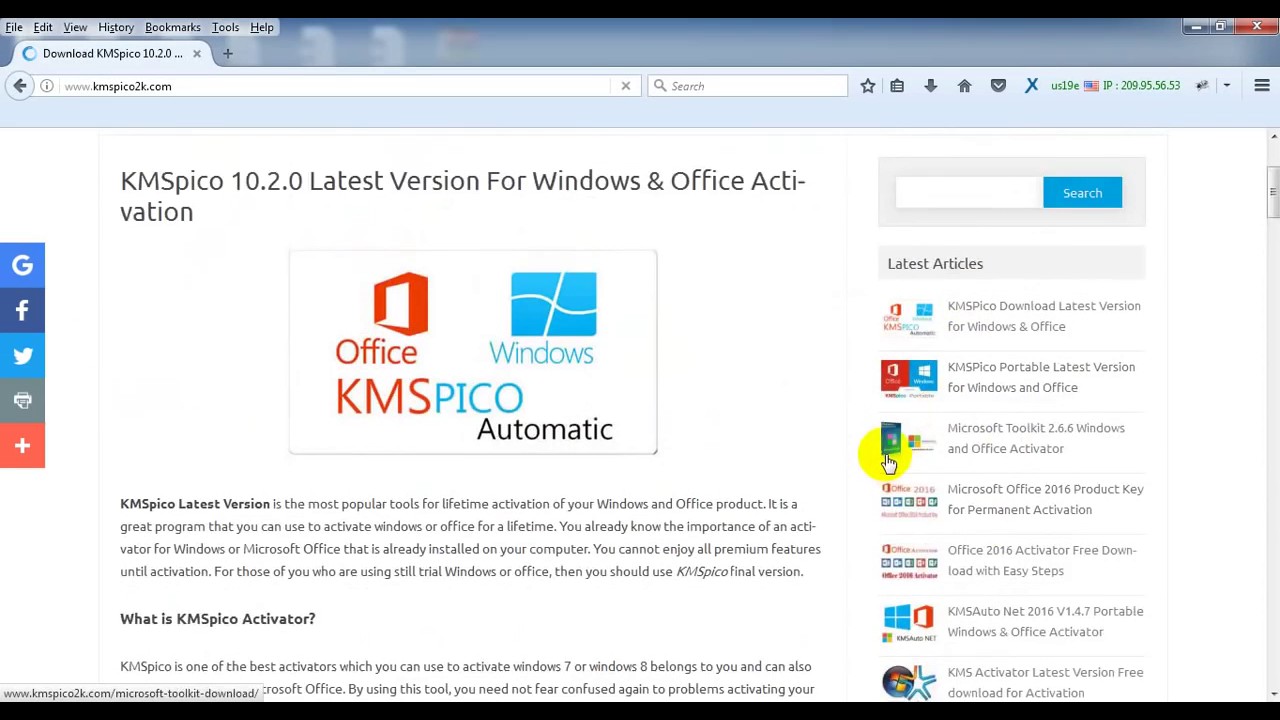Print the page via sidebar printer icon

click(22, 401)
